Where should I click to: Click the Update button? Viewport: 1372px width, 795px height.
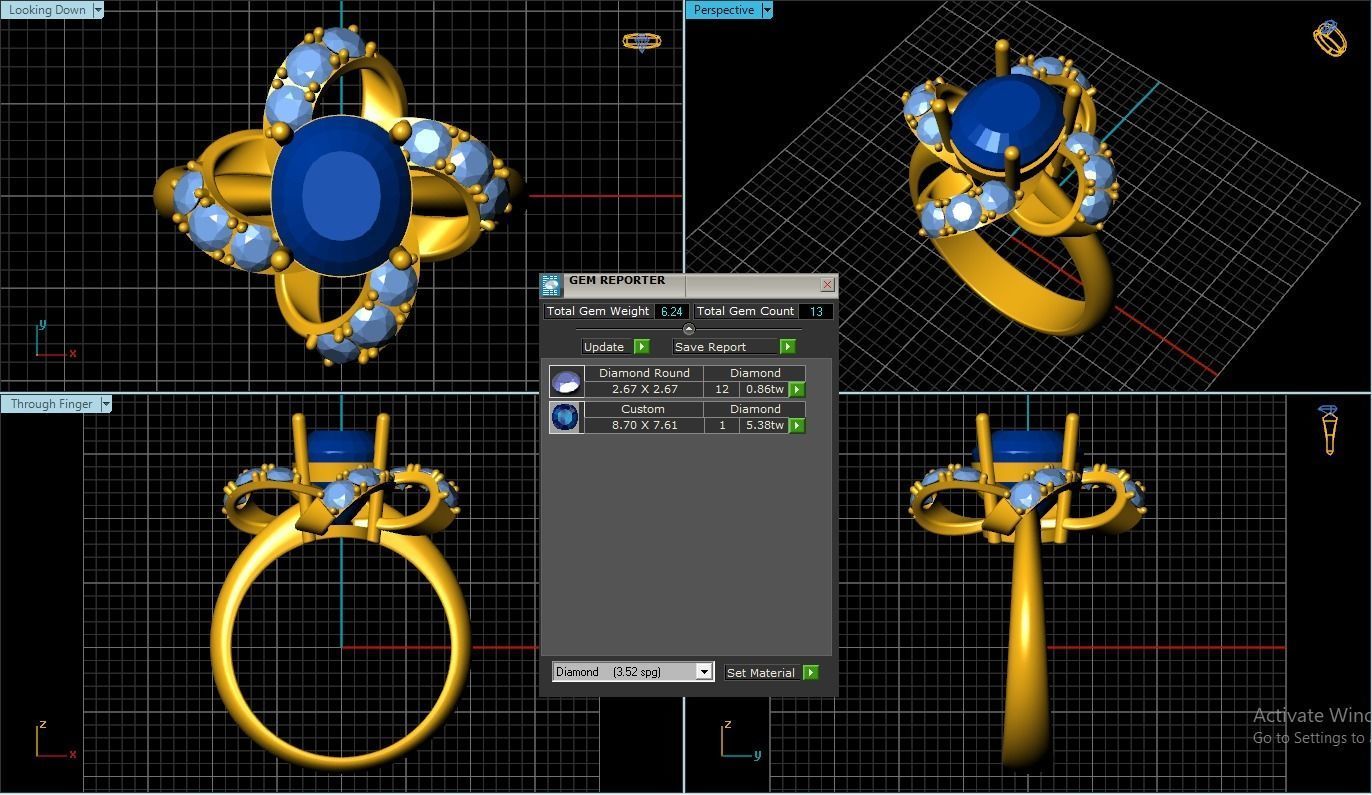(607, 347)
